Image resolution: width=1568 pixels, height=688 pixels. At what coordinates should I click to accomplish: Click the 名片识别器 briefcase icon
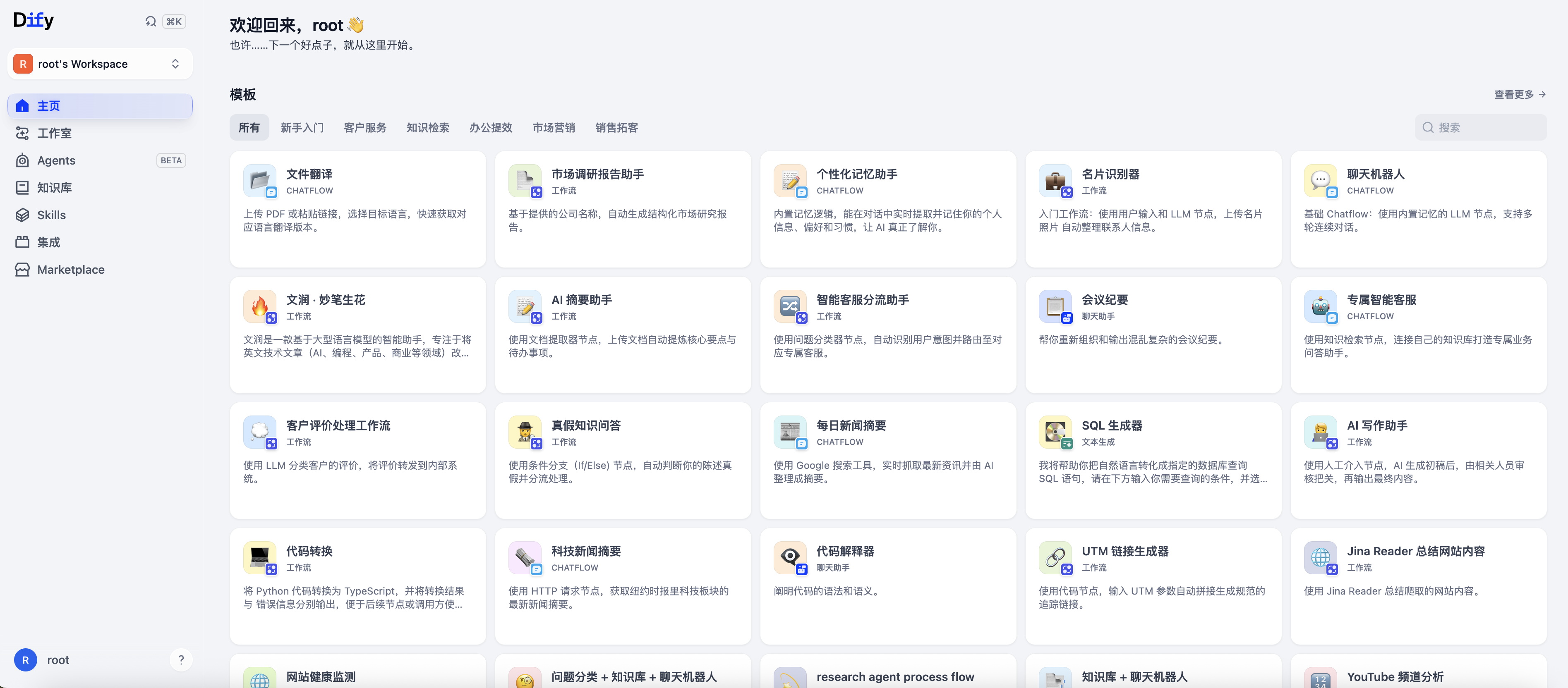pos(1055,181)
